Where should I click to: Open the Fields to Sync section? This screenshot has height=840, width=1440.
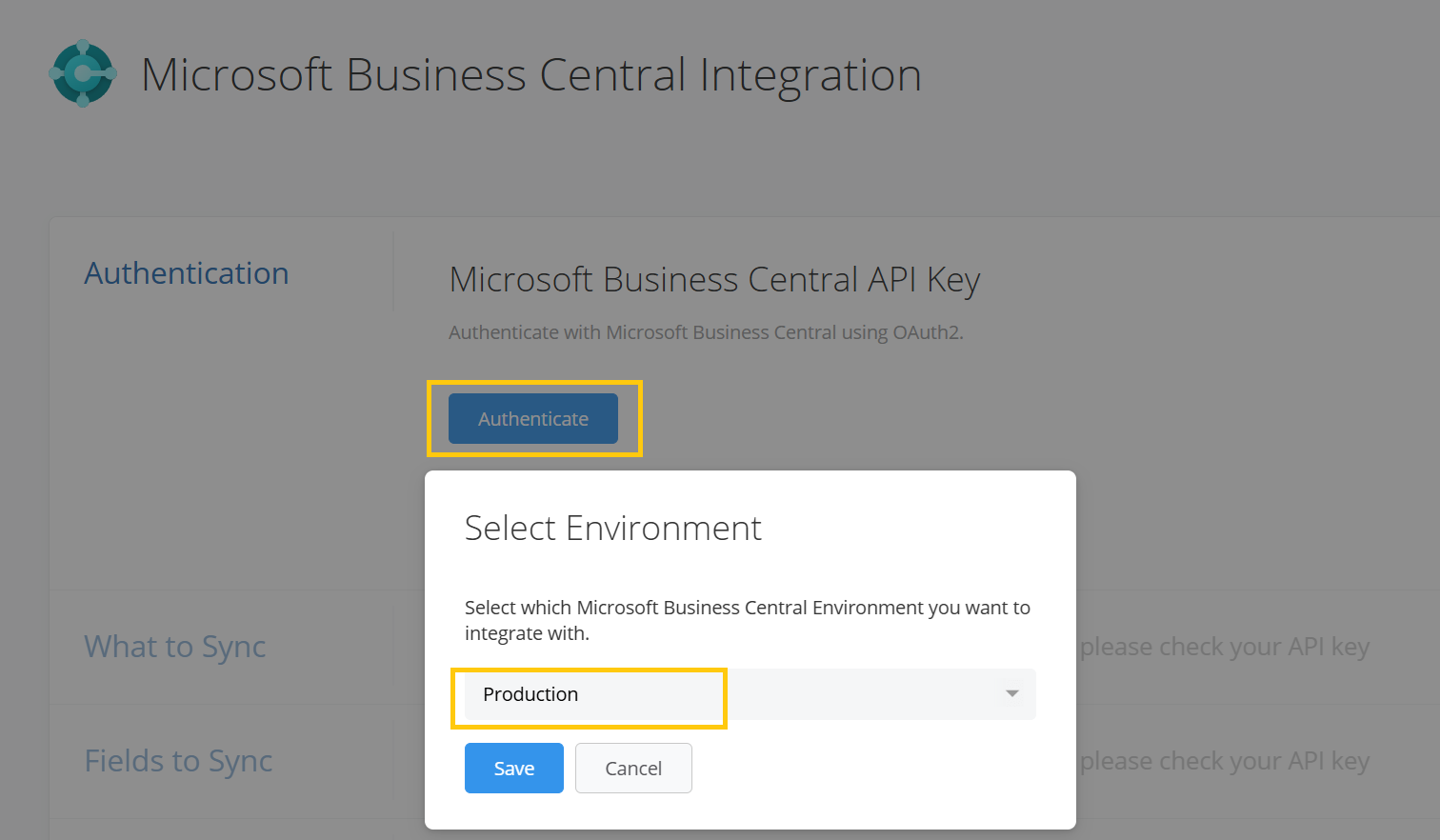[x=179, y=761]
